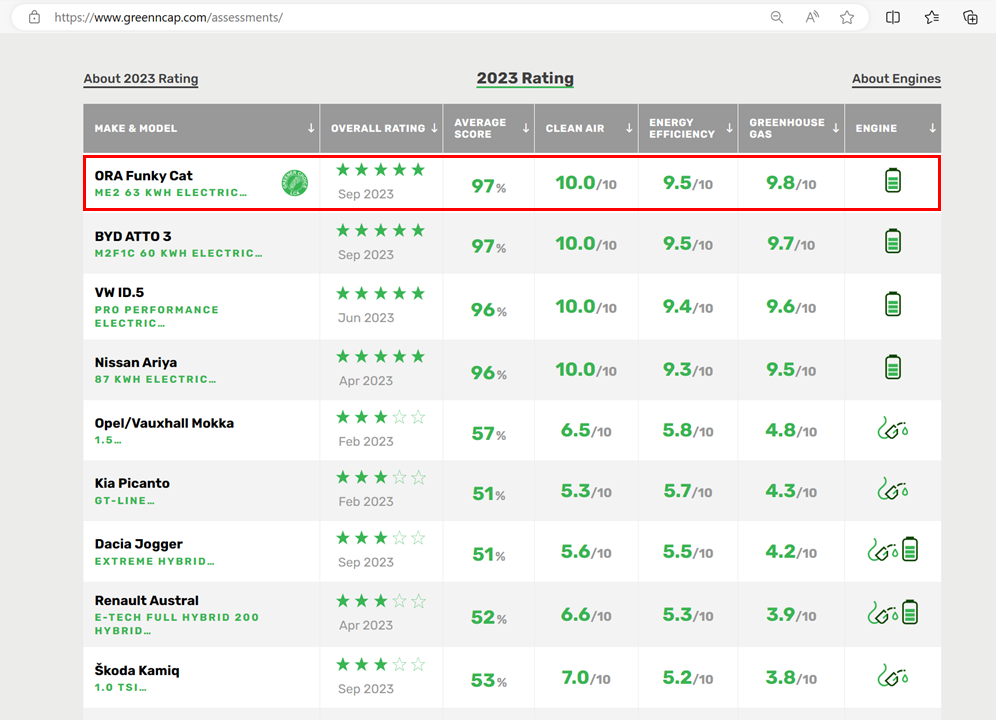Click the 'Jun 2023' date for VW ID.5
This screenshot has height=720, width=996.
366,318
